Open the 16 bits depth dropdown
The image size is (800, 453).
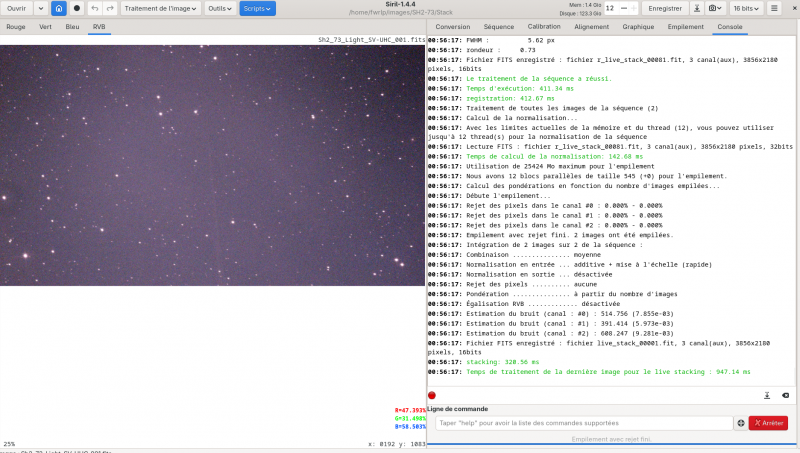pyautogui.click(x=746, y=8)
